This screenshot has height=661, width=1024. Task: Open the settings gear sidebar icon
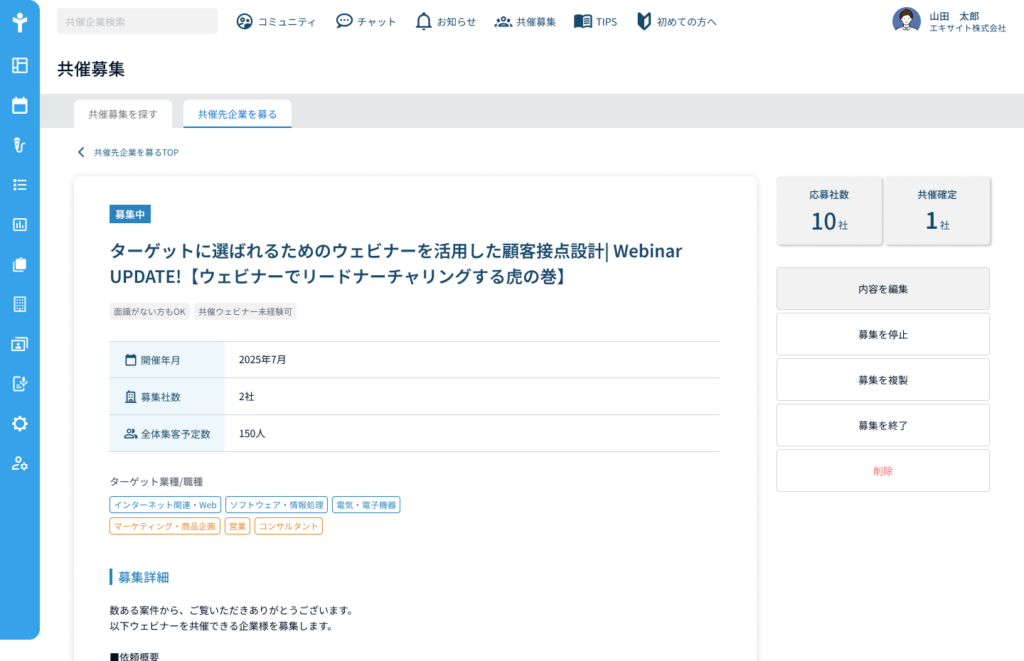[20, 424]
